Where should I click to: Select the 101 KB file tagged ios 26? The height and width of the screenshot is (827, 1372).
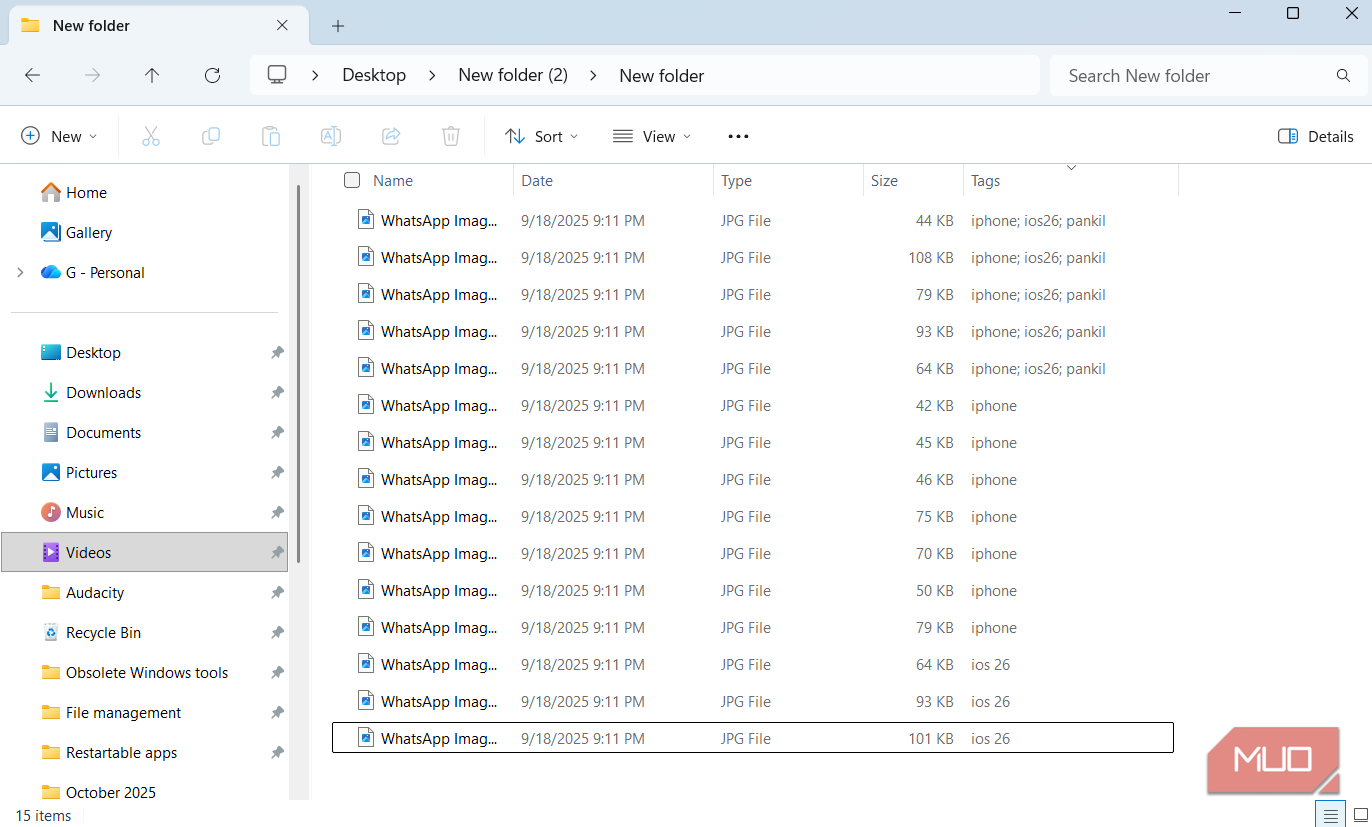click(752, 738)
